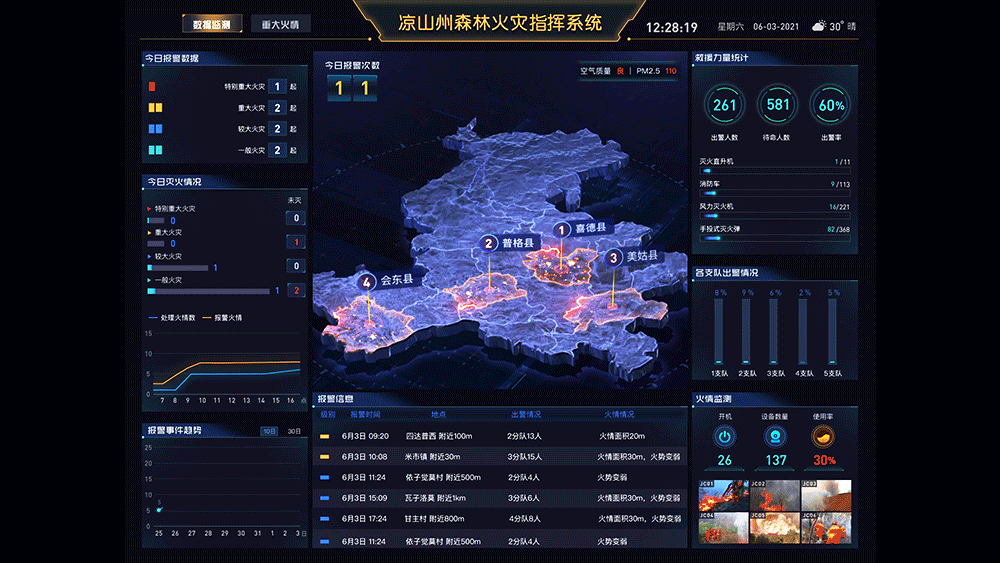Click dispatch cell '4分队8人'
The image size is (1000, 563).
[524, 519]
